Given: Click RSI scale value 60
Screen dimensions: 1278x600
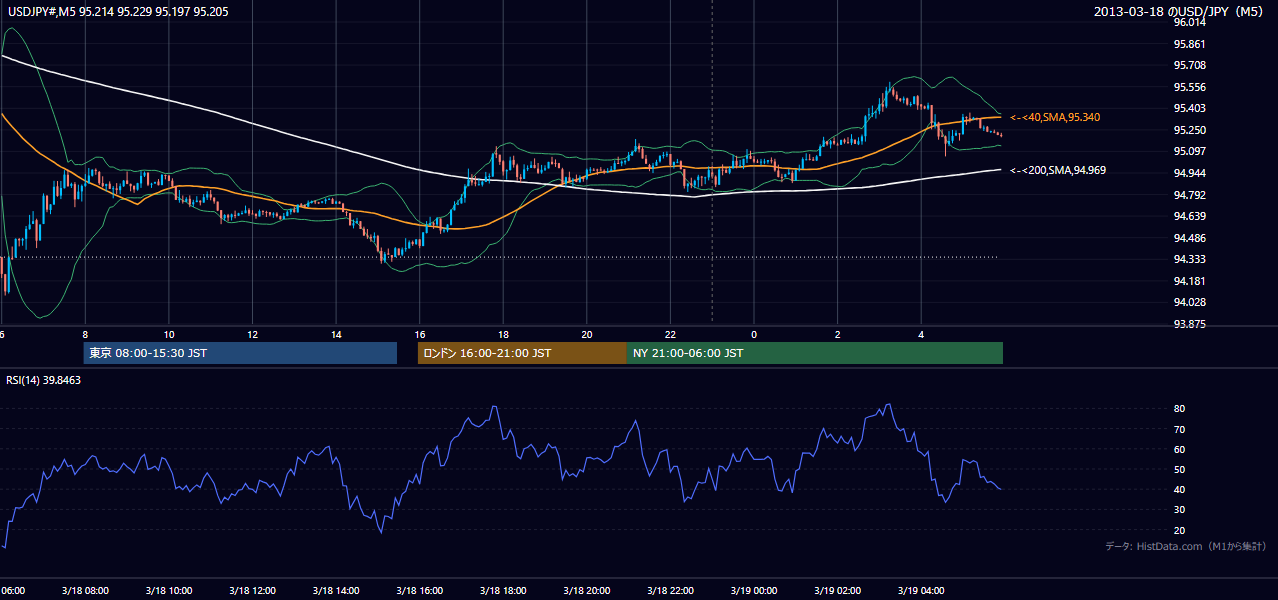Looking at the screenshot, I should 1179,449.
